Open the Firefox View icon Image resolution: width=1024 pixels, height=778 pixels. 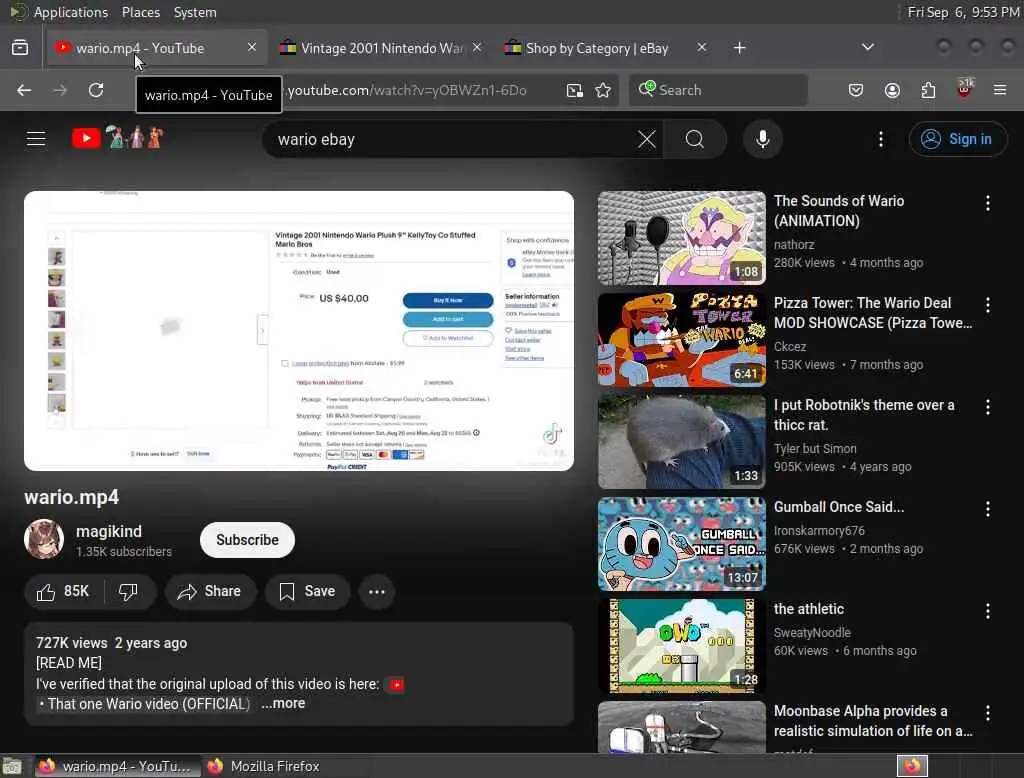pos(20,48)
